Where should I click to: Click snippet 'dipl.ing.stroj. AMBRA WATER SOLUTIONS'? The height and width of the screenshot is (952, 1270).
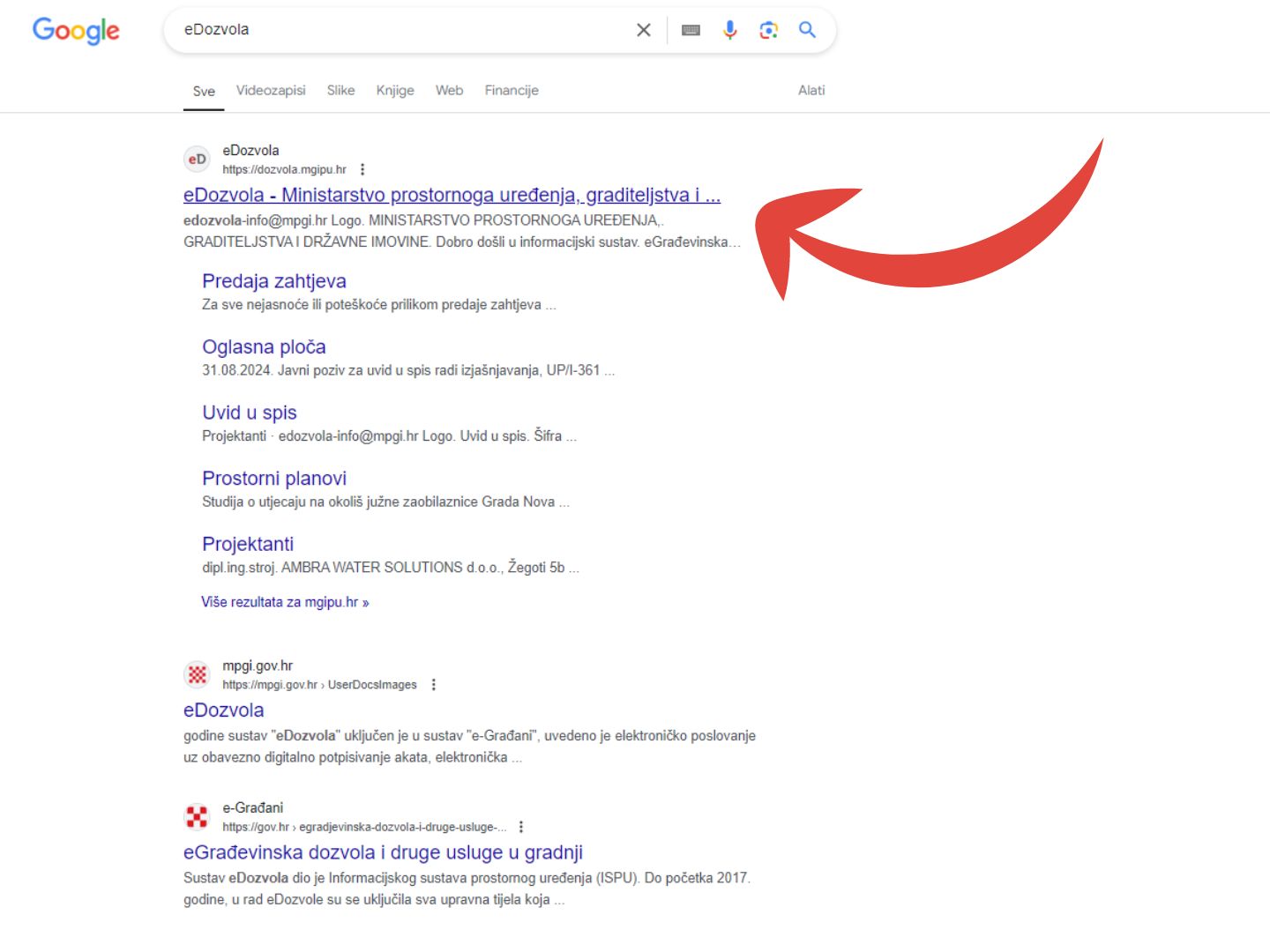click(391, 568)
